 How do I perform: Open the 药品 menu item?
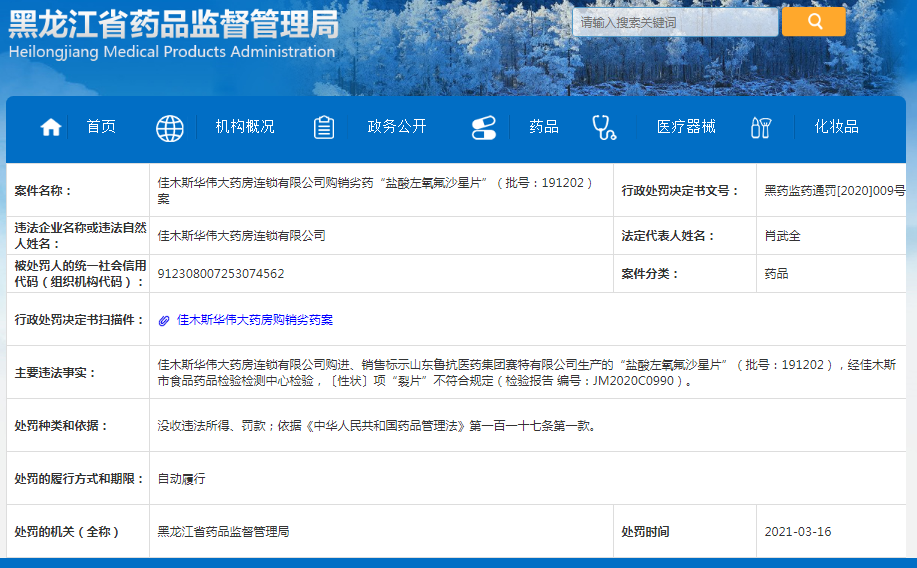(544, 126)
